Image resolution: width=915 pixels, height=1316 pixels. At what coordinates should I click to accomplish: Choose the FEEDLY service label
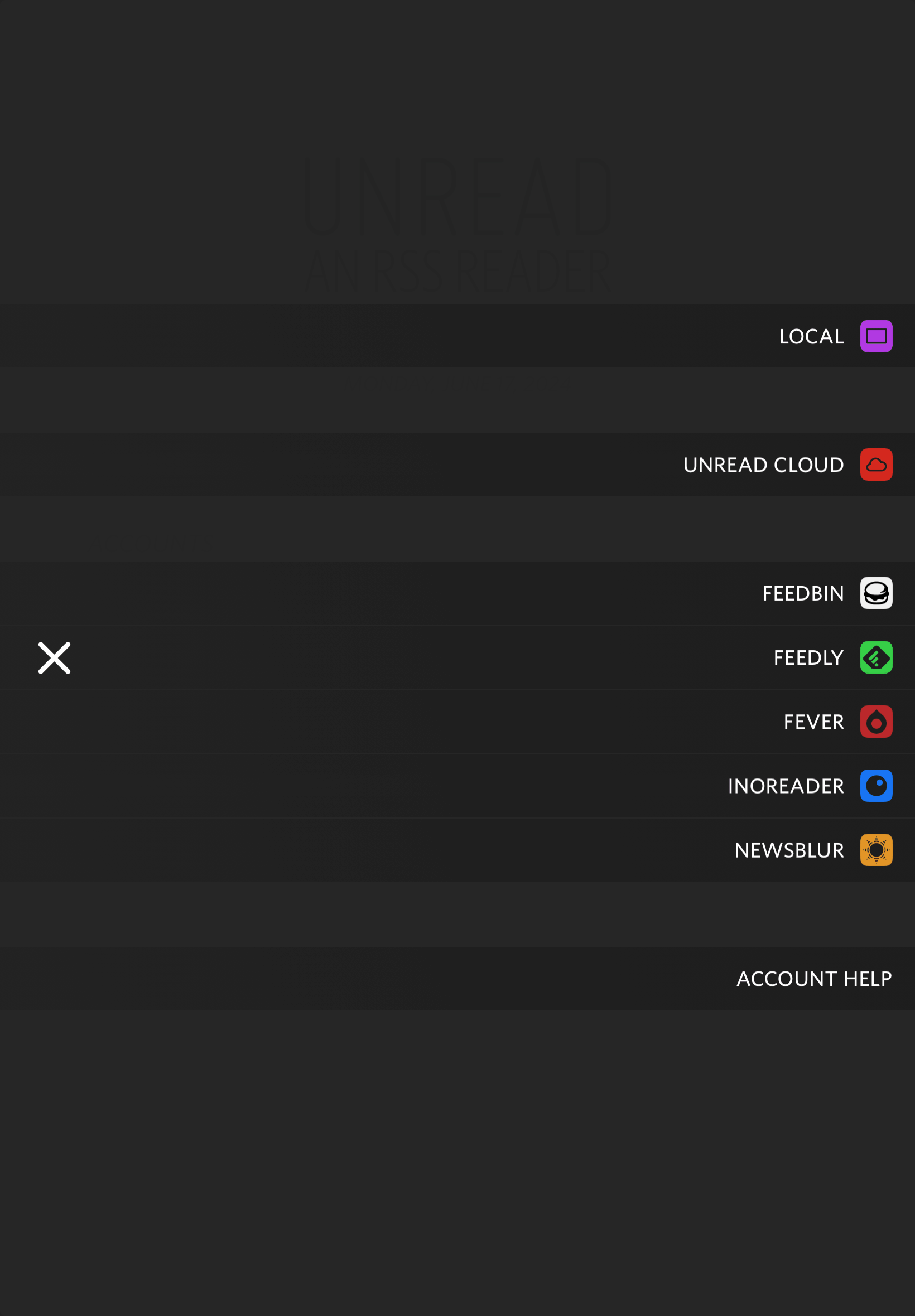pyautogui.click(x=808, y=657)
